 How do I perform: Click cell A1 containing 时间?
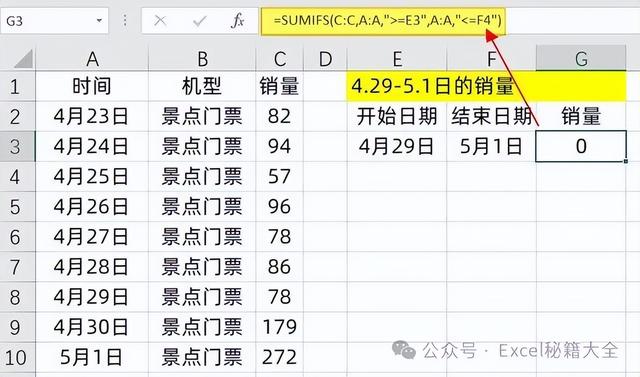click(x=92, y=86)
